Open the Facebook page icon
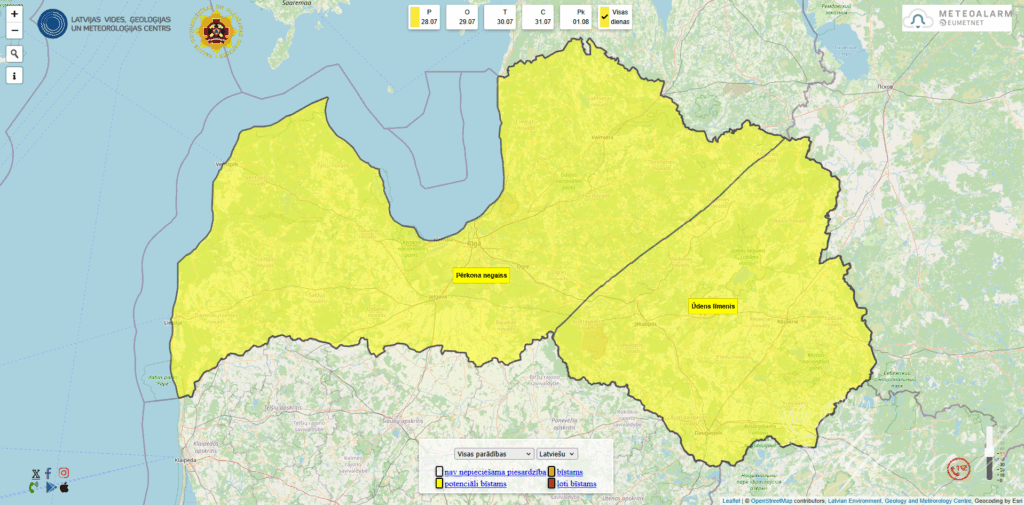The height and width of the screenshot is (505, 1024). click(49, 473)
